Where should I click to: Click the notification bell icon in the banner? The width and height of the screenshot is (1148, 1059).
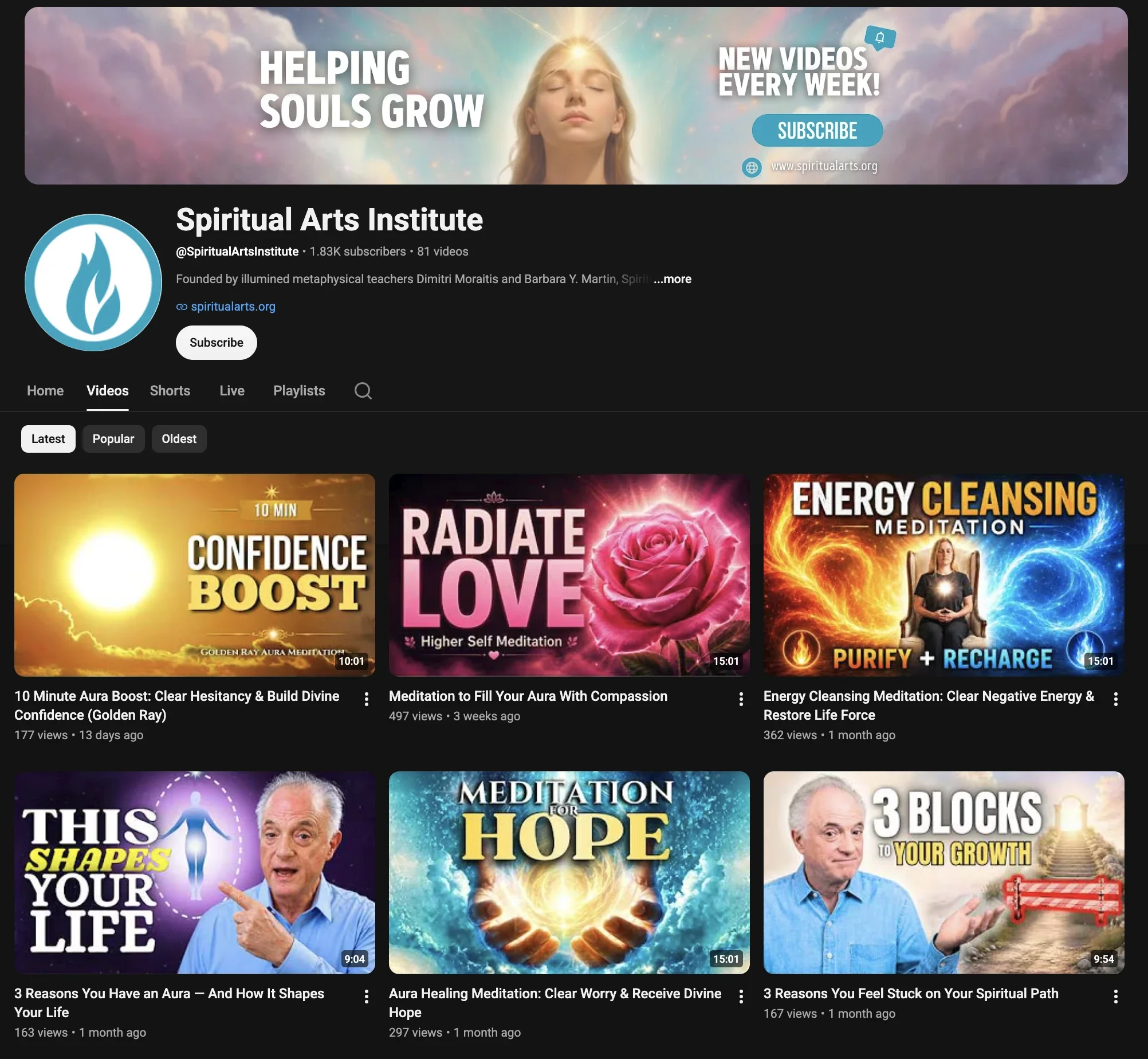coord(880,38)
